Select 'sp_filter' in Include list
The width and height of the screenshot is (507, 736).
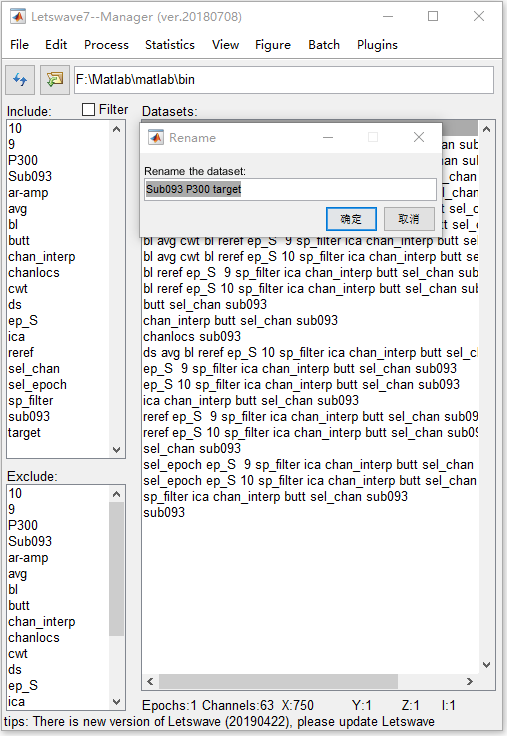click(x=31, y=400)
